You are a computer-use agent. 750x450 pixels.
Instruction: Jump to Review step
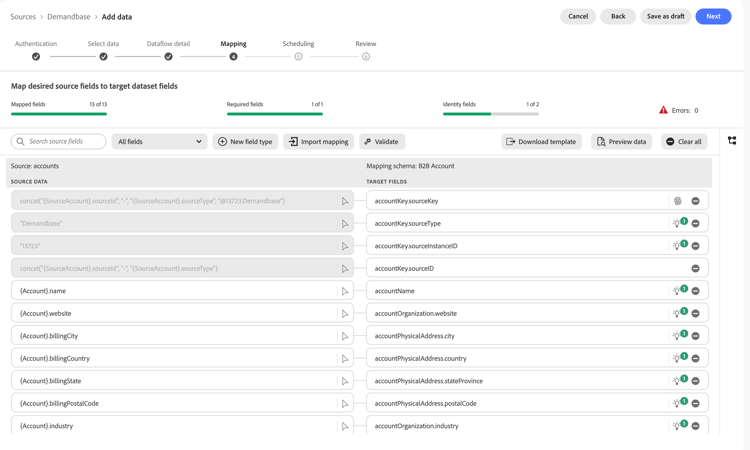(x=366, y=56)
